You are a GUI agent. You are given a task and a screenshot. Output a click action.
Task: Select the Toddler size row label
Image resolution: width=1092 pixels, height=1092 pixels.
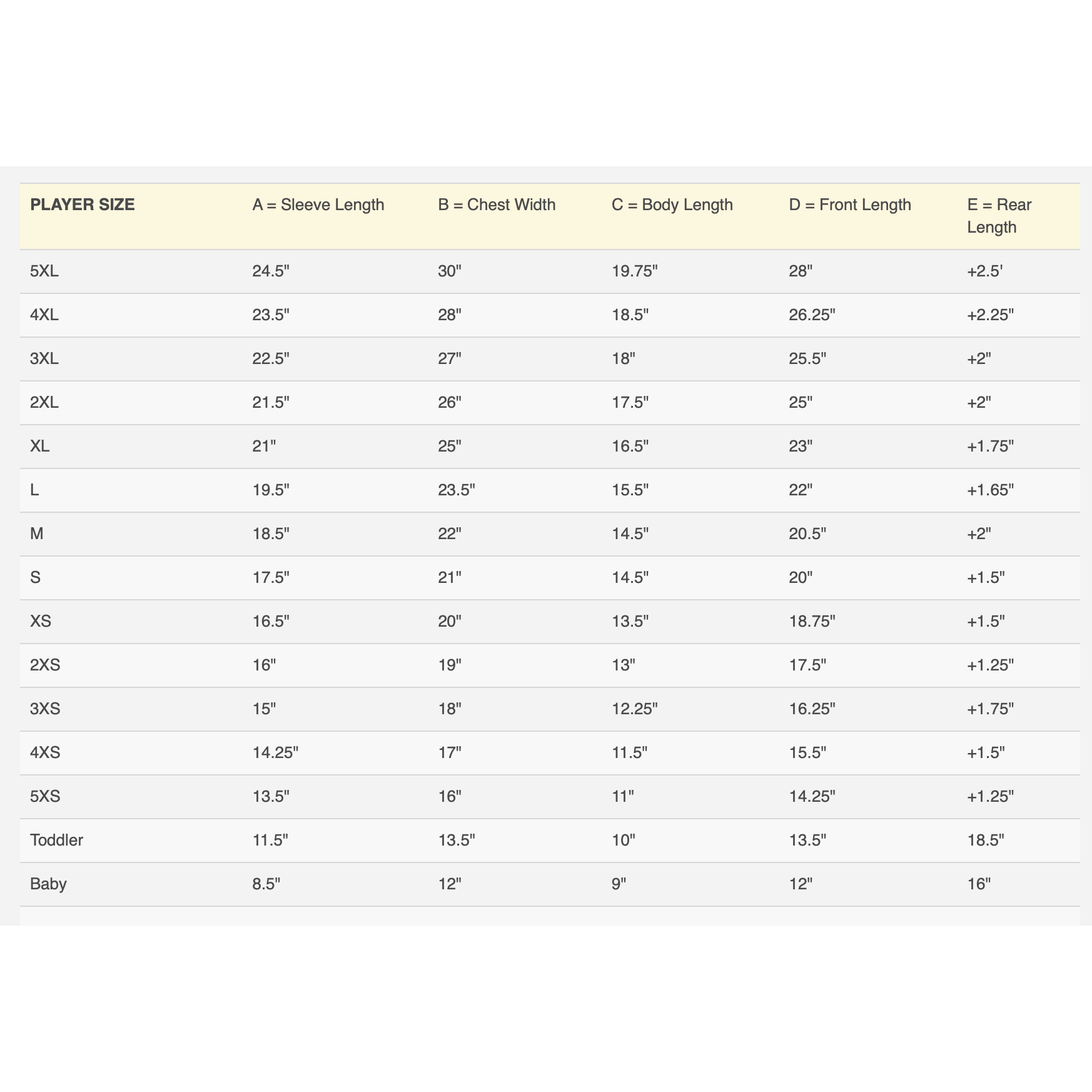point(56,841)
